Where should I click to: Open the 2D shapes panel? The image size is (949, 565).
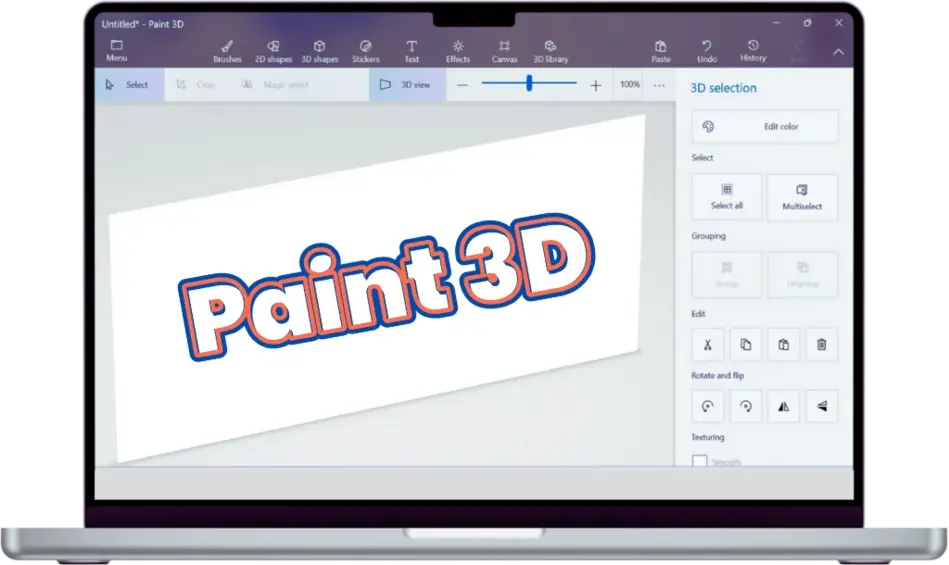click(273, 50)
